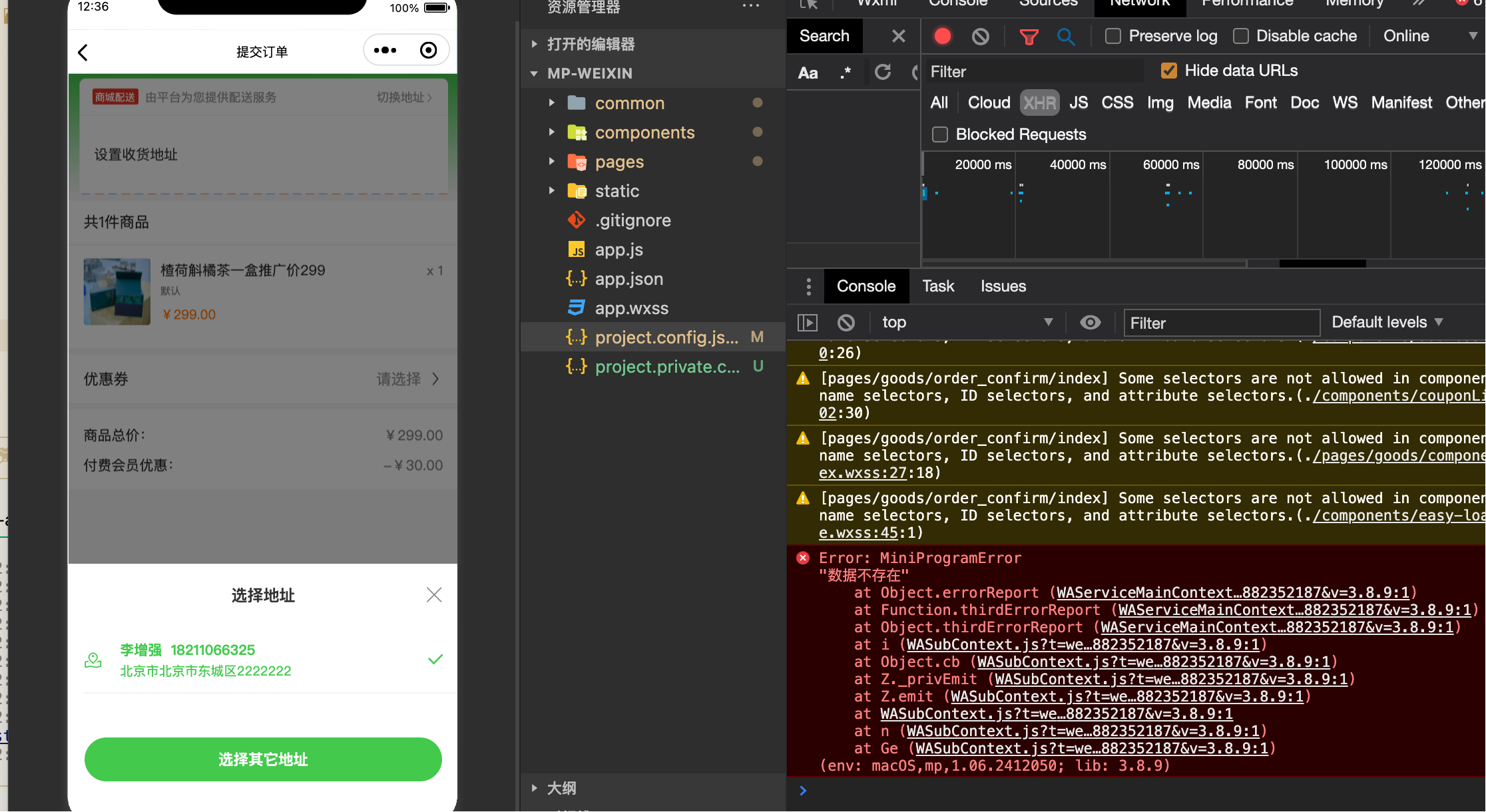This screenshot has width=1486, height=812.
Task: Enable Preserve log checkbox
Action: point(1113,36)
